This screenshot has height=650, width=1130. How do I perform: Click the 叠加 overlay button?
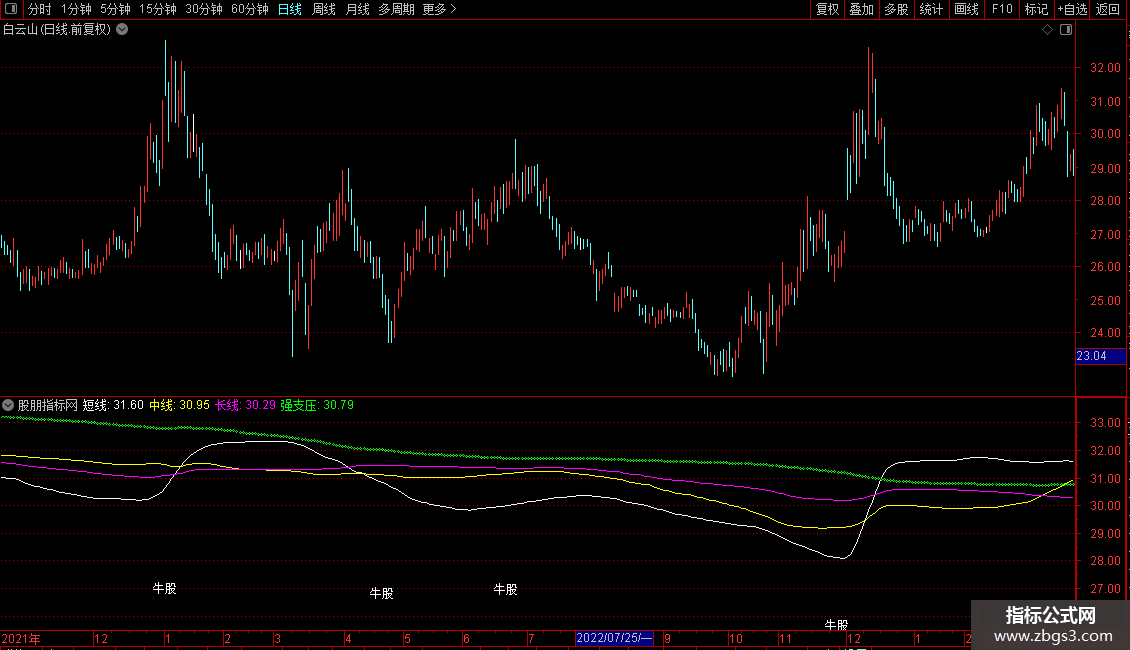[x=861, y=9]
